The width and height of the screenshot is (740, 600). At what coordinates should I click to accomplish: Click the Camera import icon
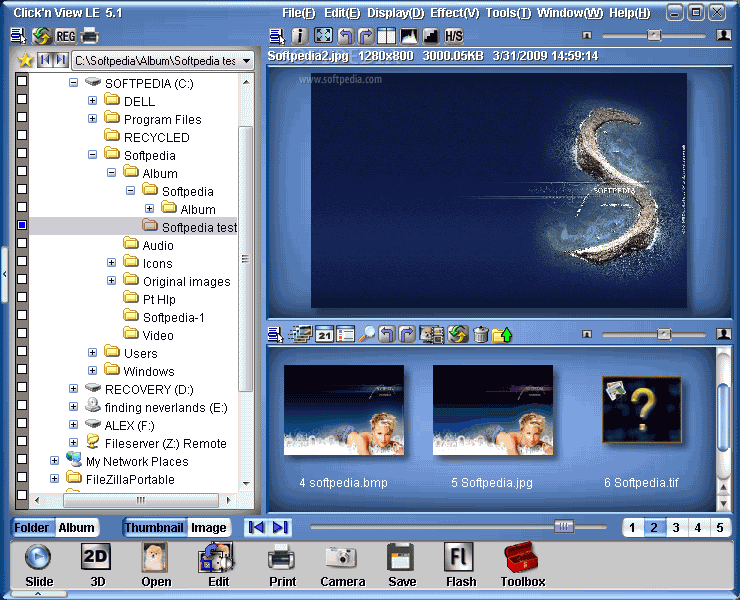tap(342, 566)
